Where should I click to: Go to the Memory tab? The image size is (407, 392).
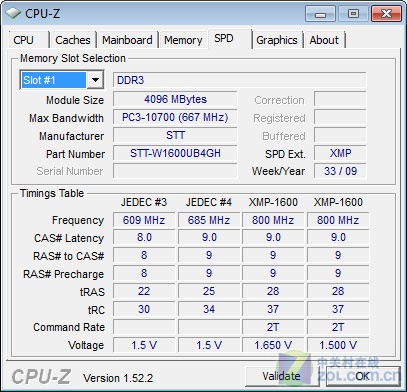pos(183,40)
